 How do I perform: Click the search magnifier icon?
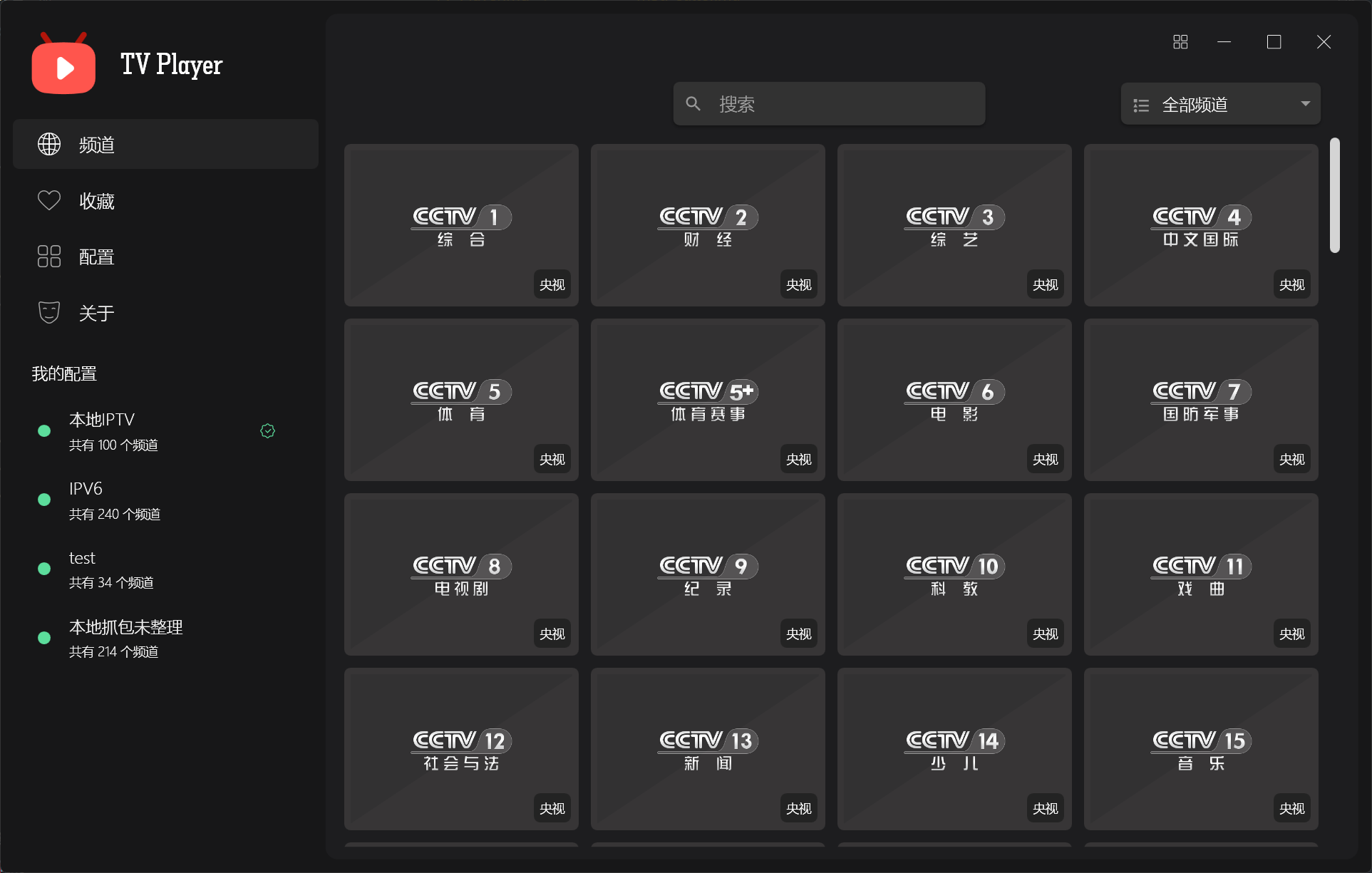(693, 103)
